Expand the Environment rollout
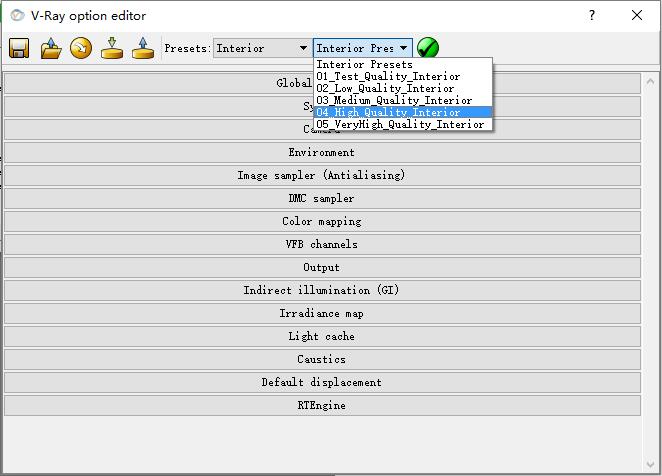662x476 pixels. 322,152
